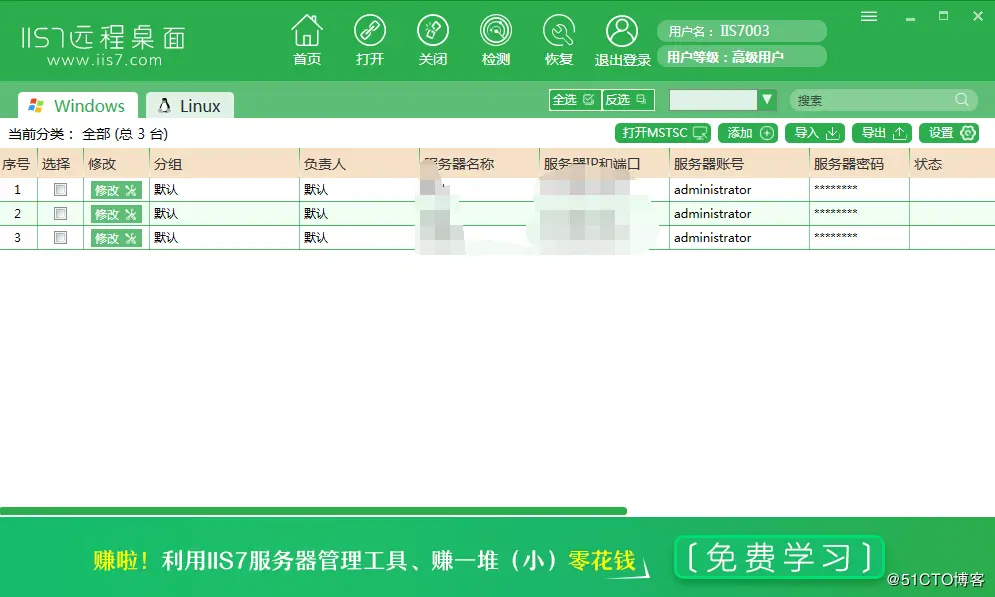This screenshot has height=597, width=995.
Task: Click the 用户等级 高级用户 label
Action: [x=741, y=56]
